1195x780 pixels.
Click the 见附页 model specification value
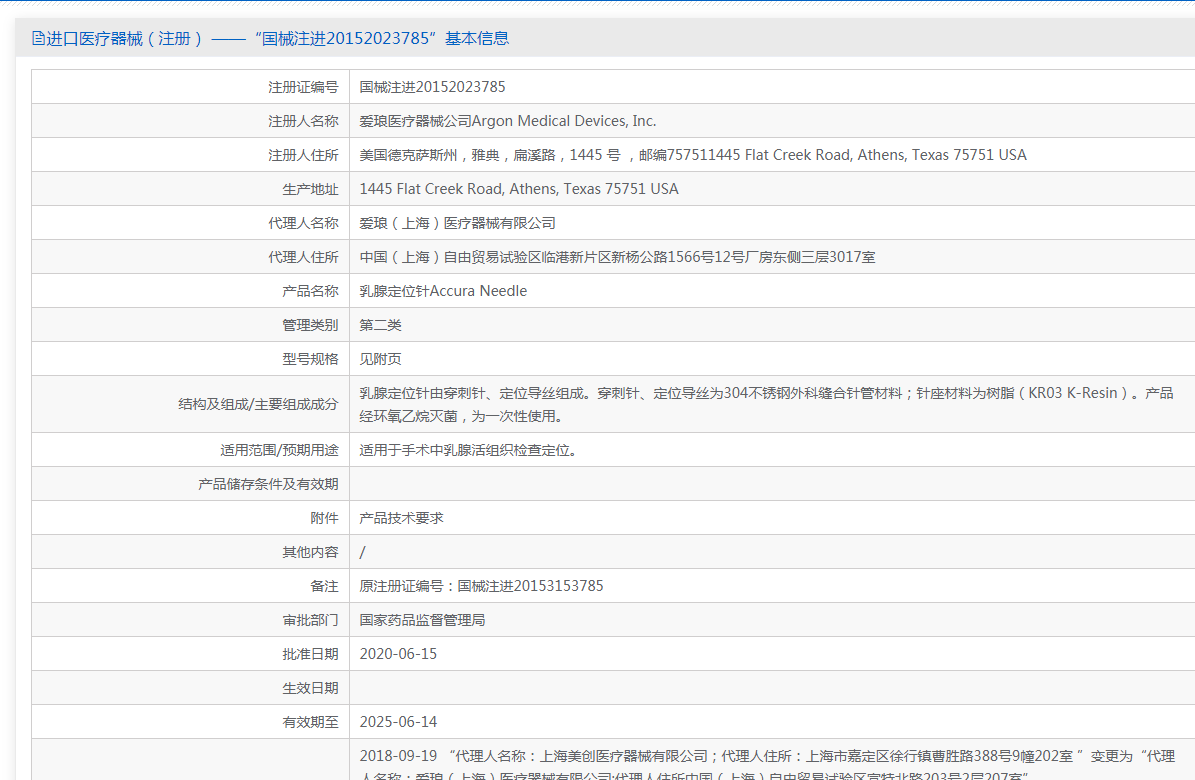tap(380, 359)
